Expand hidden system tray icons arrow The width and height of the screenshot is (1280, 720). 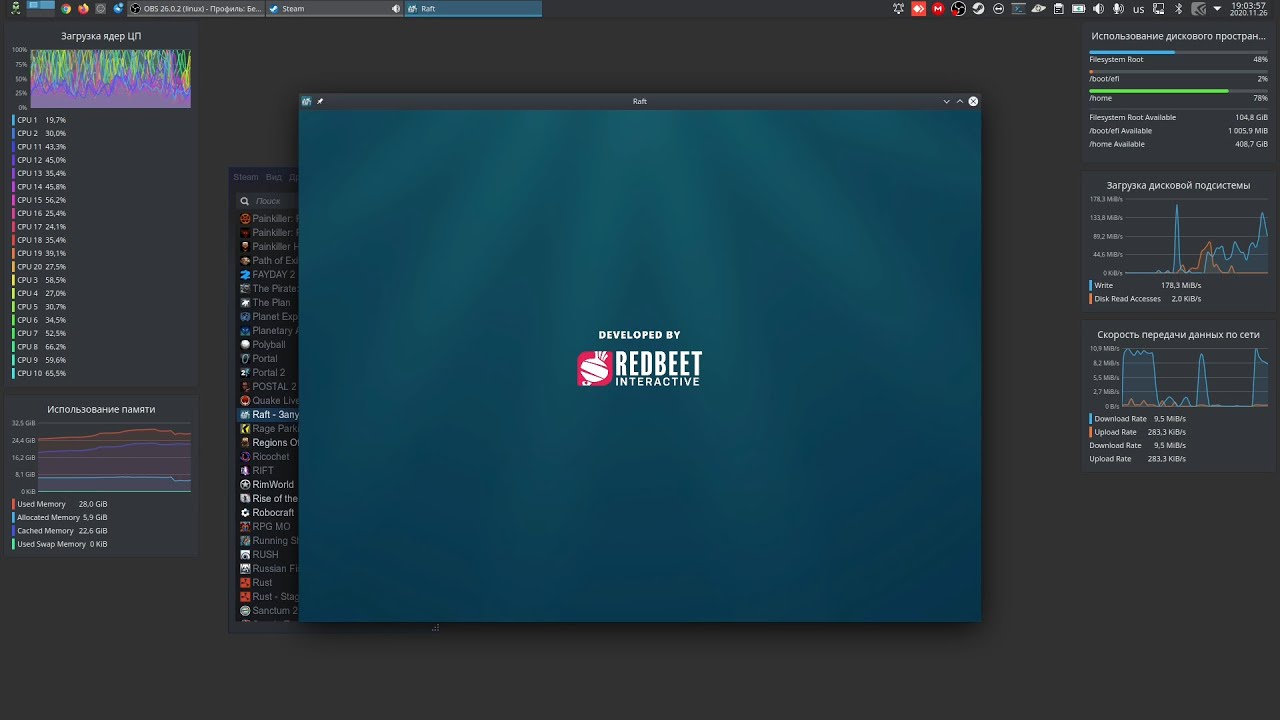(1217, 8)
